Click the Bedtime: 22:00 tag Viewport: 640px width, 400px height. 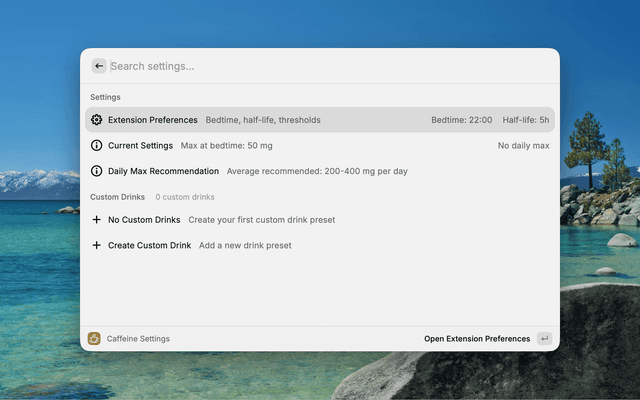[461, 120]
